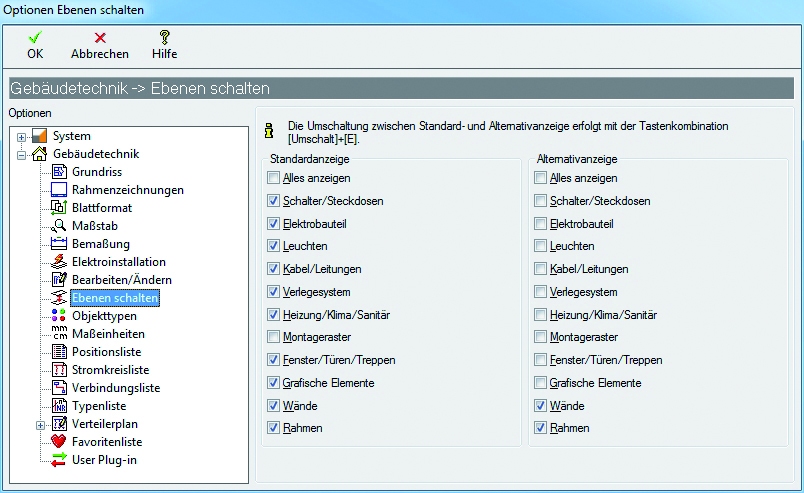Open Hilfe with the question mark icon

(165, 36)
